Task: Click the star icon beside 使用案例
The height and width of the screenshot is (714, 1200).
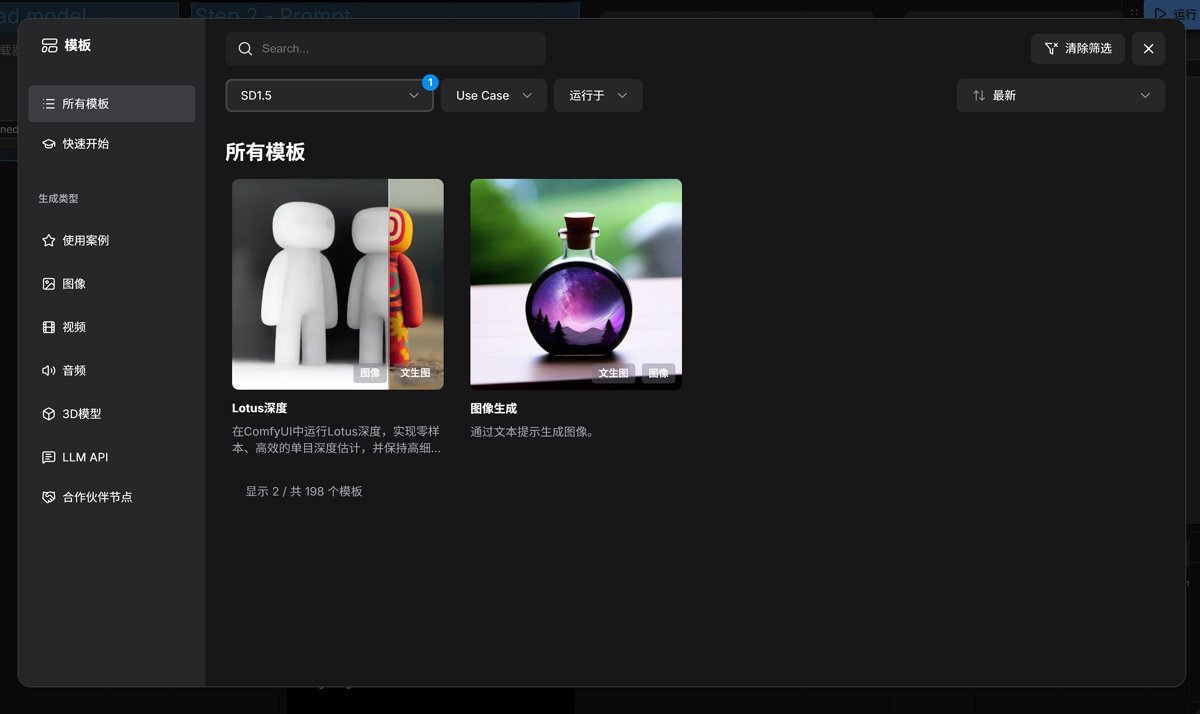Action: pos(48,241)
